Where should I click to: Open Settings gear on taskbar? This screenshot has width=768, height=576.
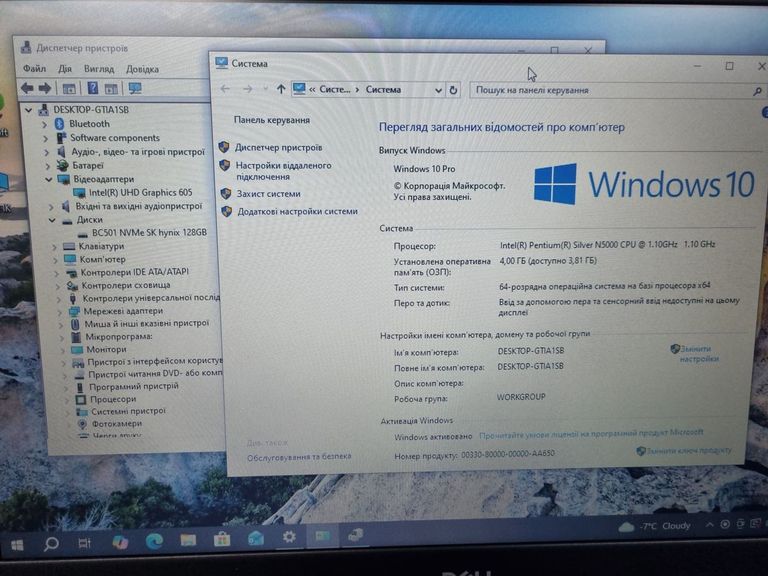pos(289,537)
